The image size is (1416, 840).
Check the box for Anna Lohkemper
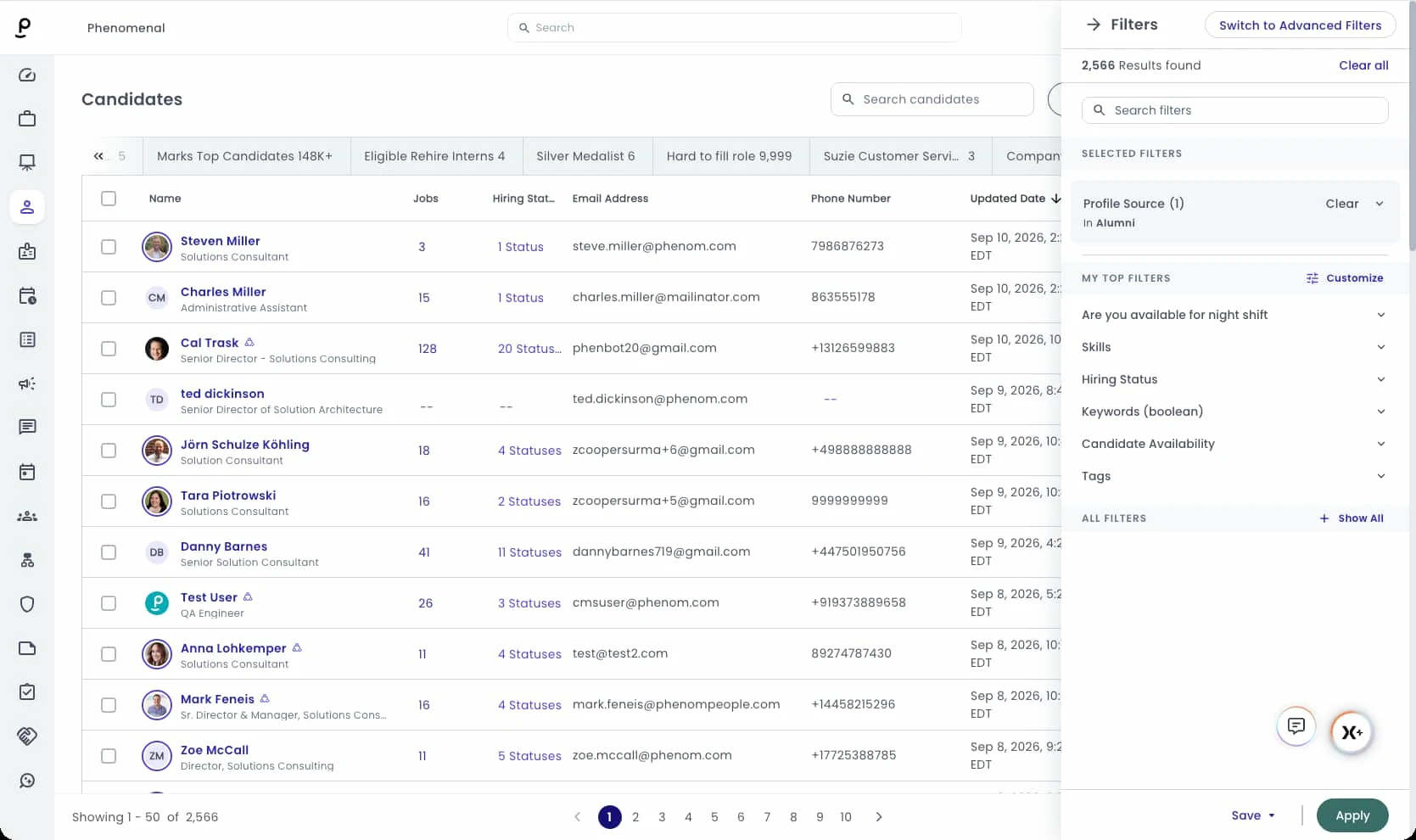109,654
